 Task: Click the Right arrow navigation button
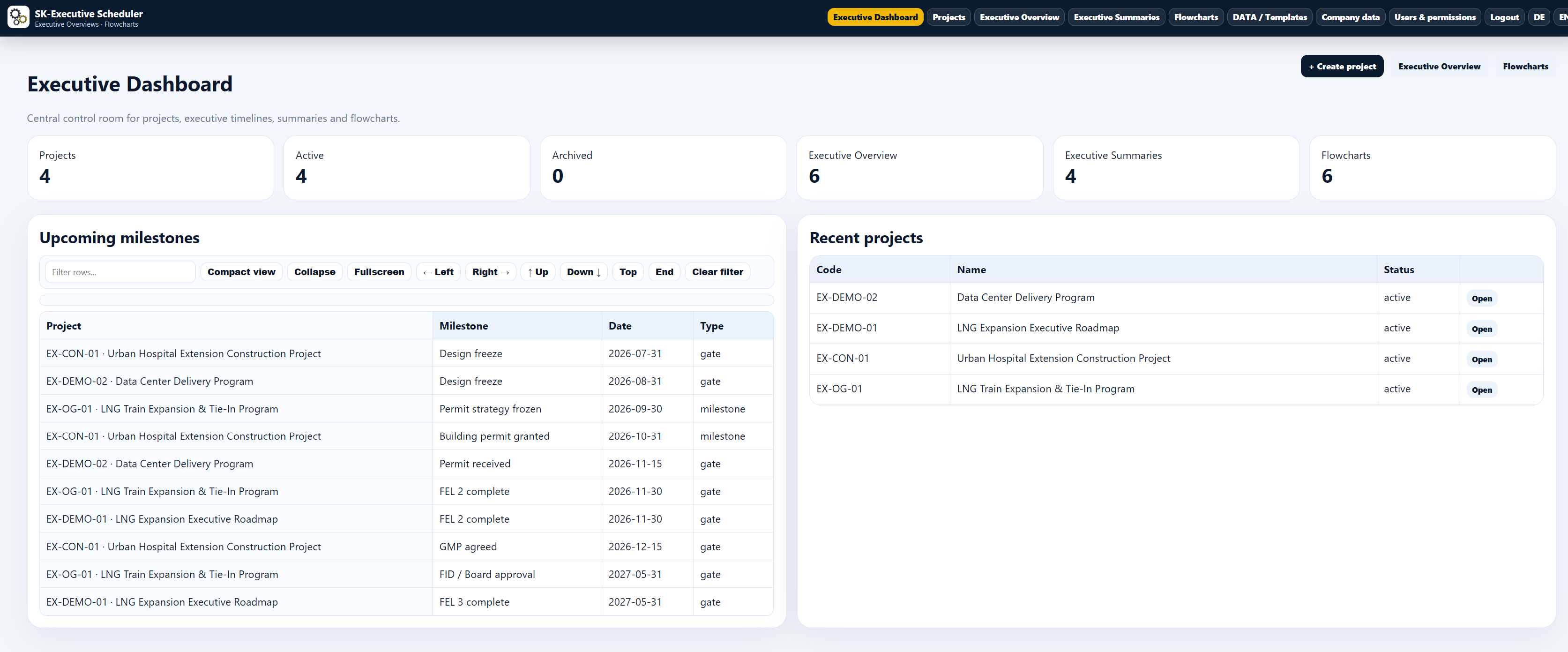[x=491, y=272]
